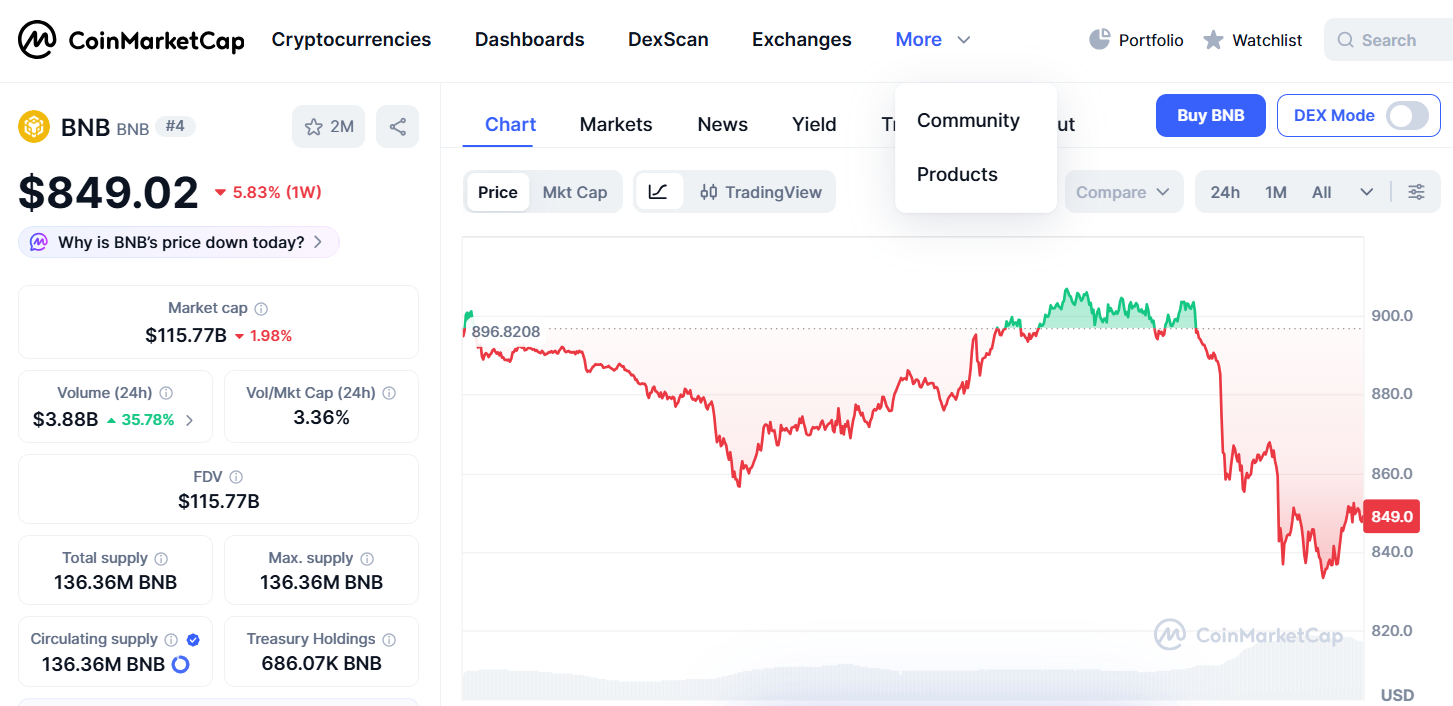Click the share icon next to BNB
This screenshot has height=706, width=1453.
coord(397,127)
